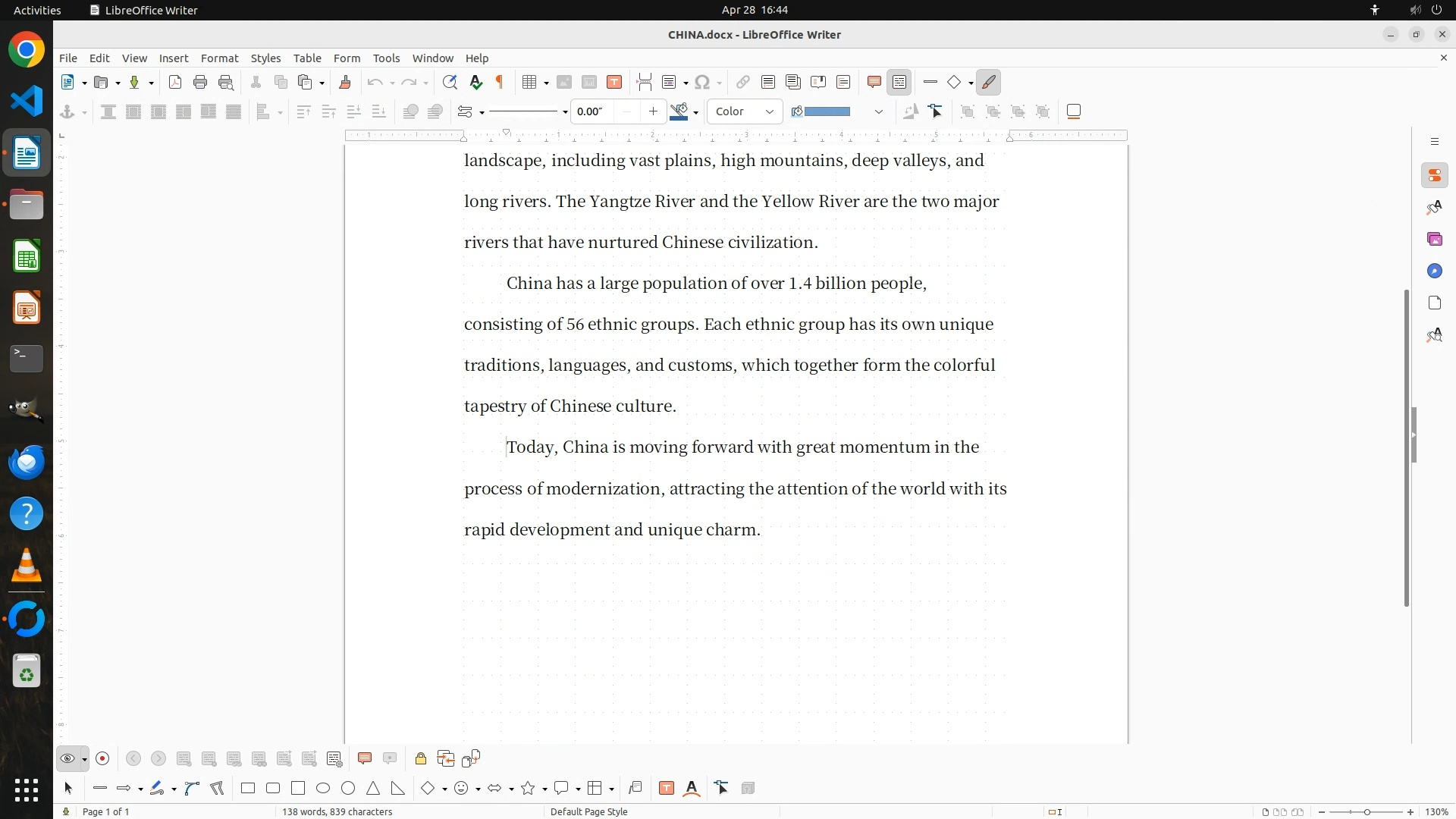The height and width of the screenshot is (819, 1456).
Task: Open the Styles menu
Action: point(265,58)
